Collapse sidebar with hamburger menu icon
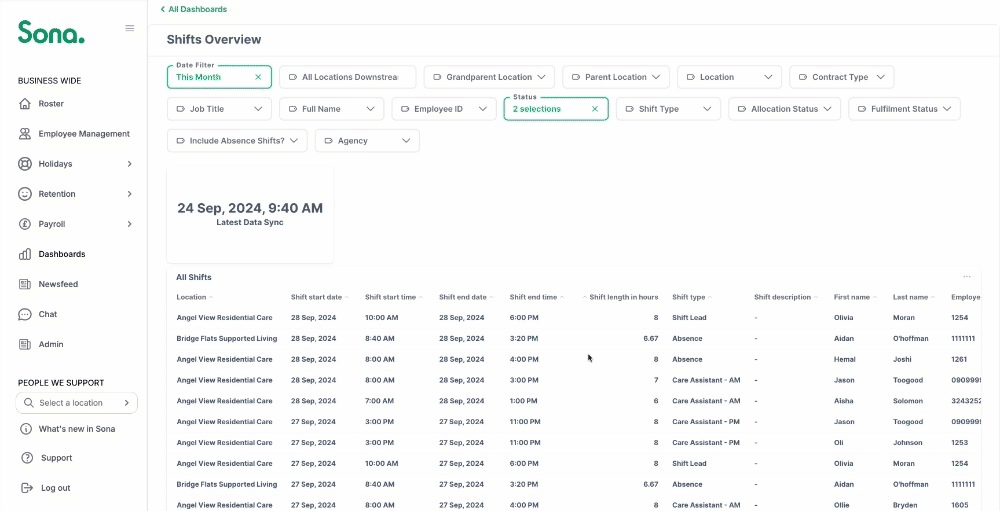 [x=129, y=28]
